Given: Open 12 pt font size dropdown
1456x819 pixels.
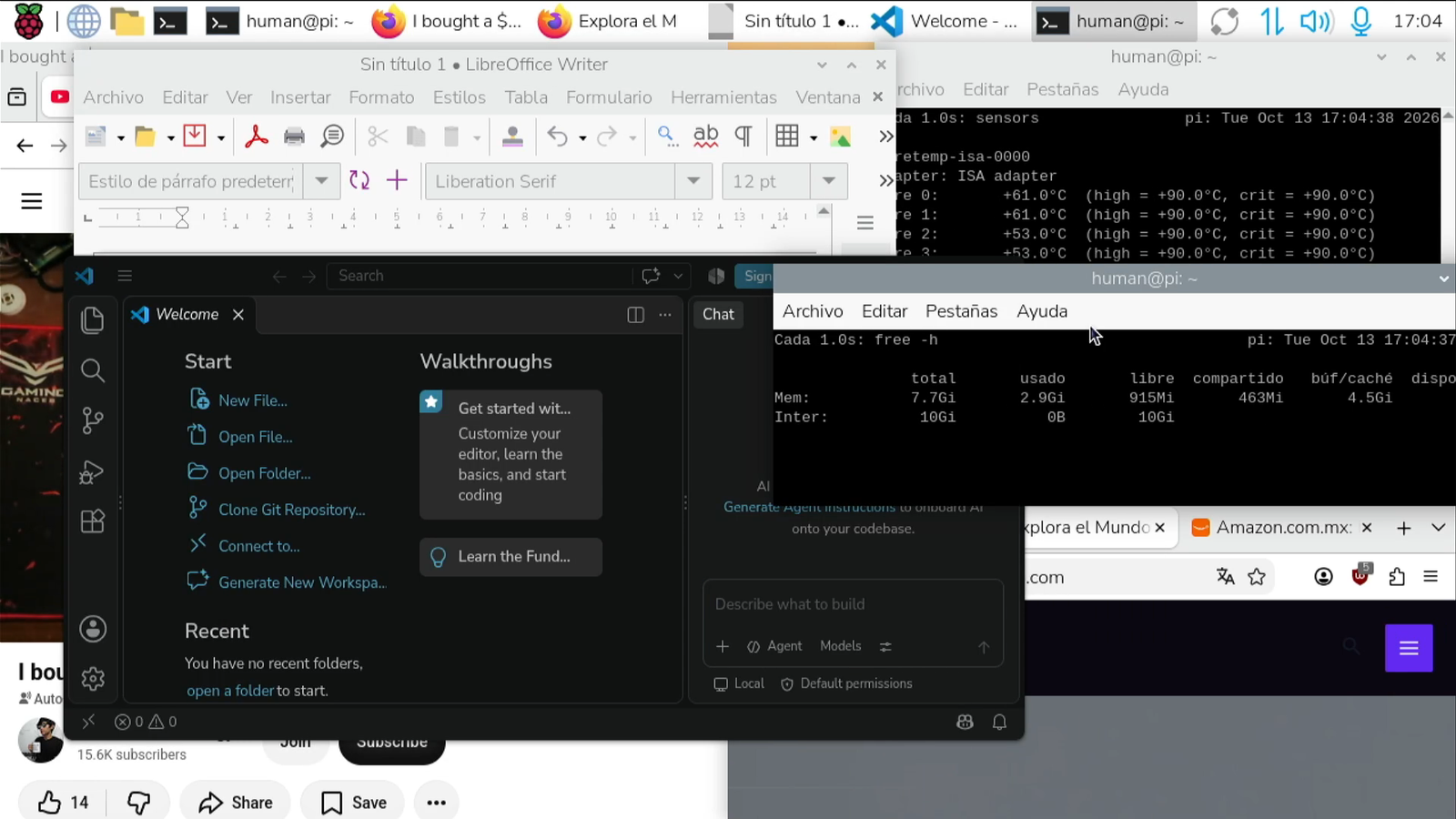Looking at the screenshot, I should (828, 181).
